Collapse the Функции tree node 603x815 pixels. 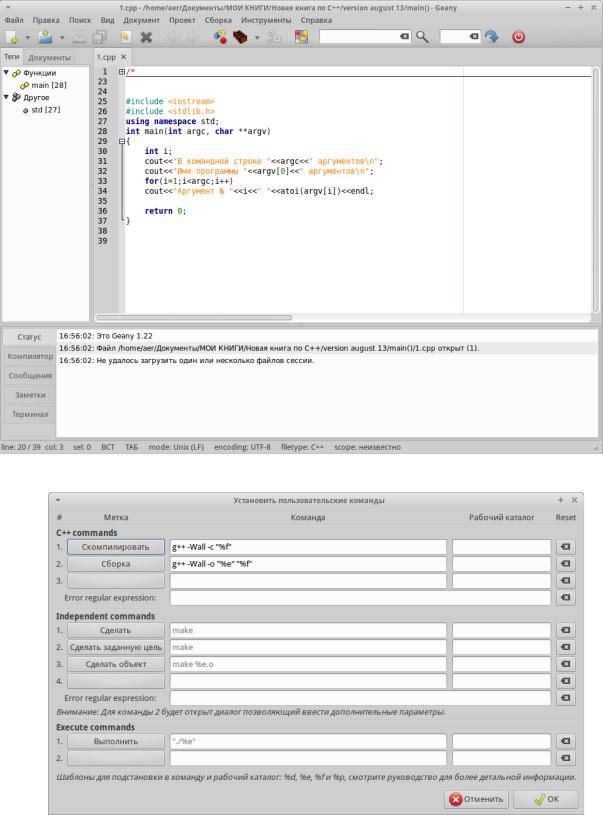tap(6, 72)
